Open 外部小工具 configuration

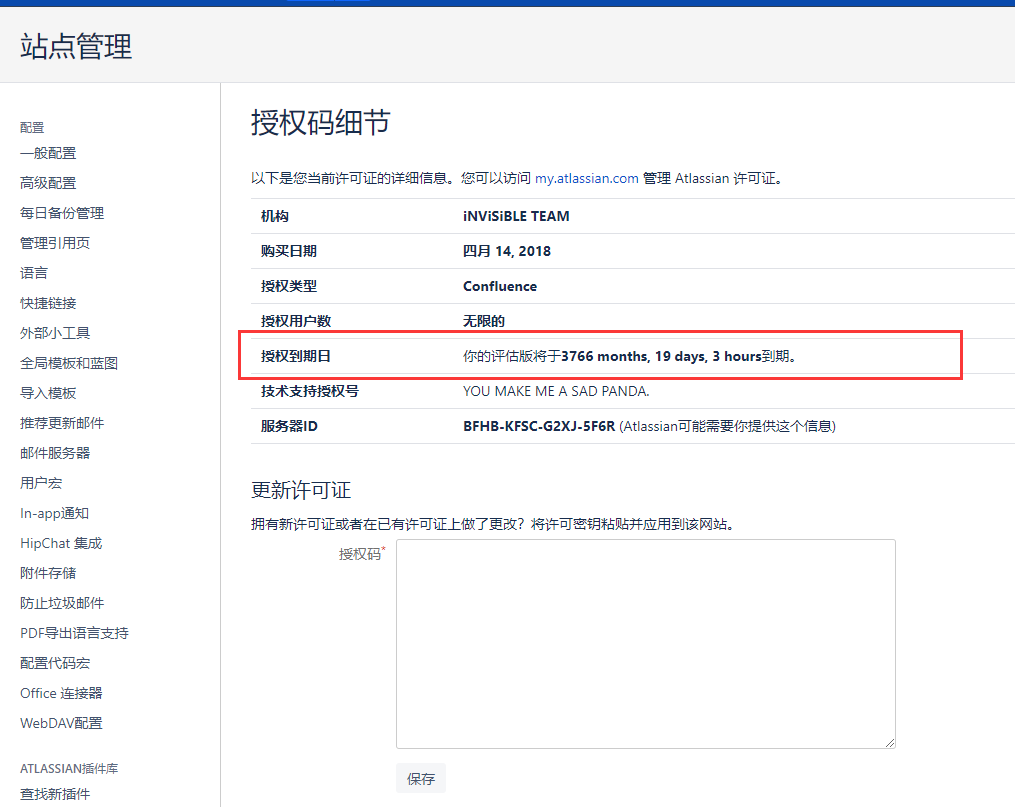point(55,333)
